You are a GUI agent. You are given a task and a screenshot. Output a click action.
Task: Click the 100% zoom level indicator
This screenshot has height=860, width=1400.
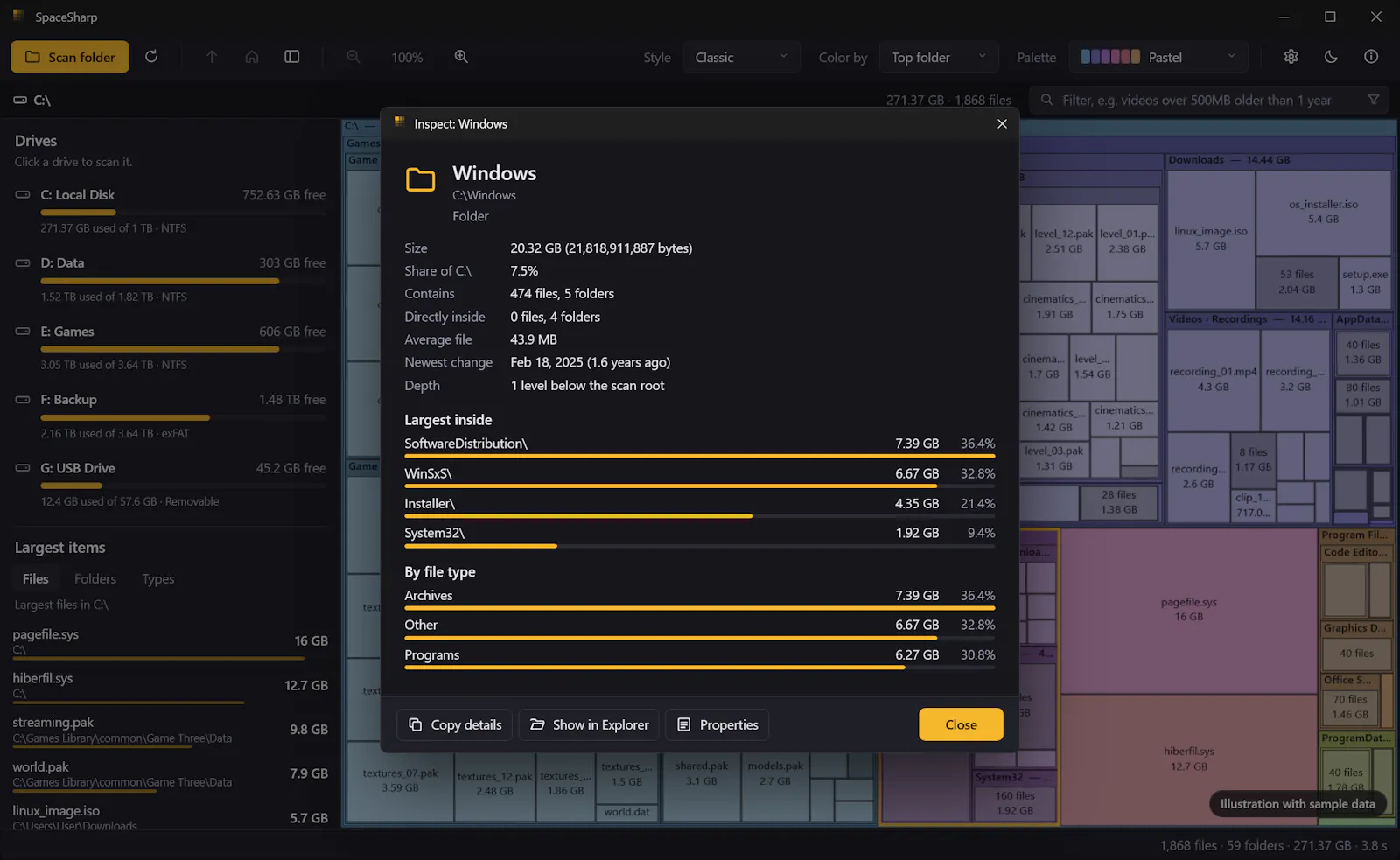pyautogui.click(x=407, y=57)
